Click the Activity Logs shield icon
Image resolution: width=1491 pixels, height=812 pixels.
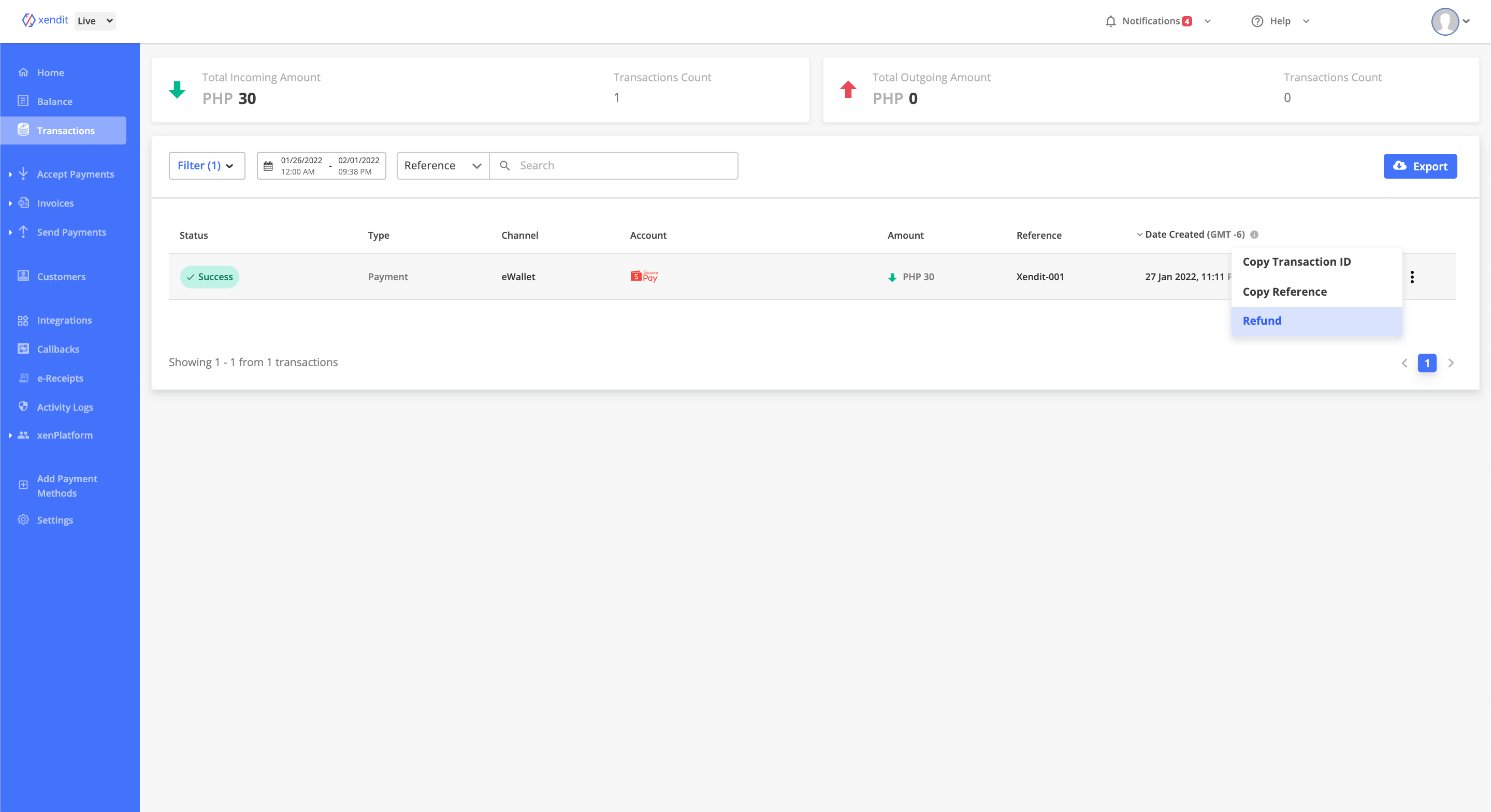[23, 407]
